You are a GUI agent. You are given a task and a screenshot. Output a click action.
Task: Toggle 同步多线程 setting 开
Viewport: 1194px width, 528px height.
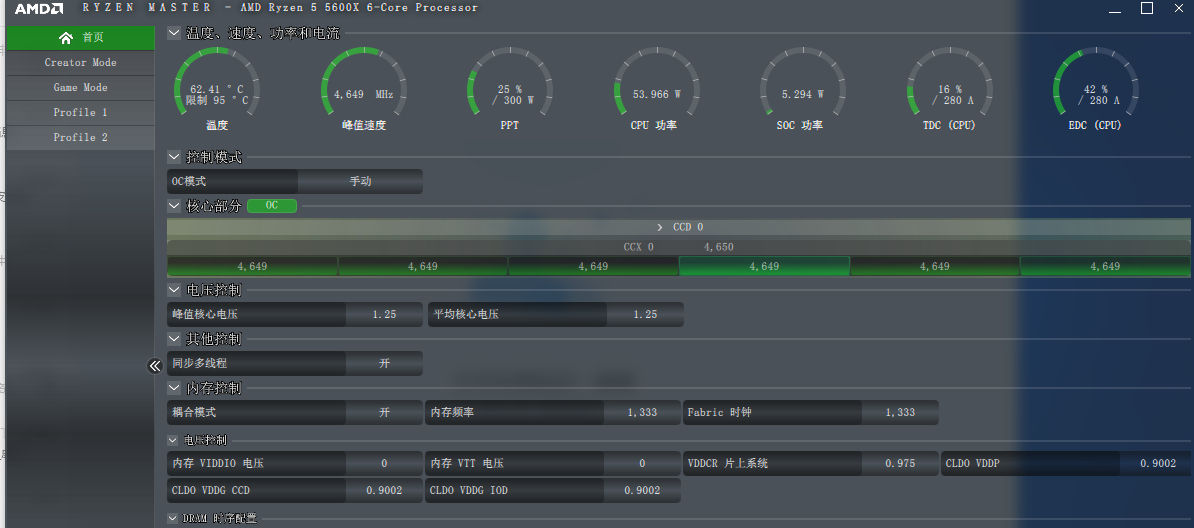point(385,363)
